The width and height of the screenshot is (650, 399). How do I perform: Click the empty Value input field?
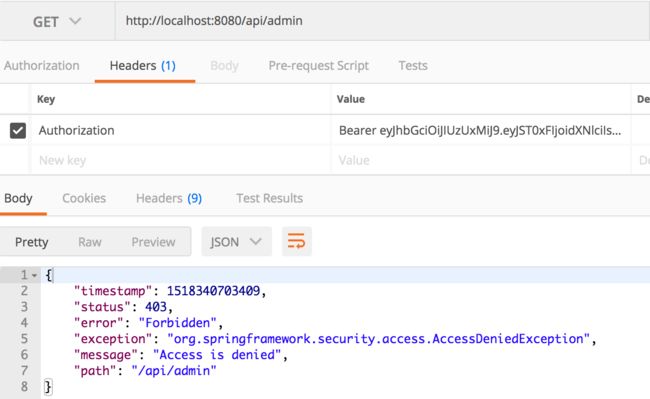point(481,160)
